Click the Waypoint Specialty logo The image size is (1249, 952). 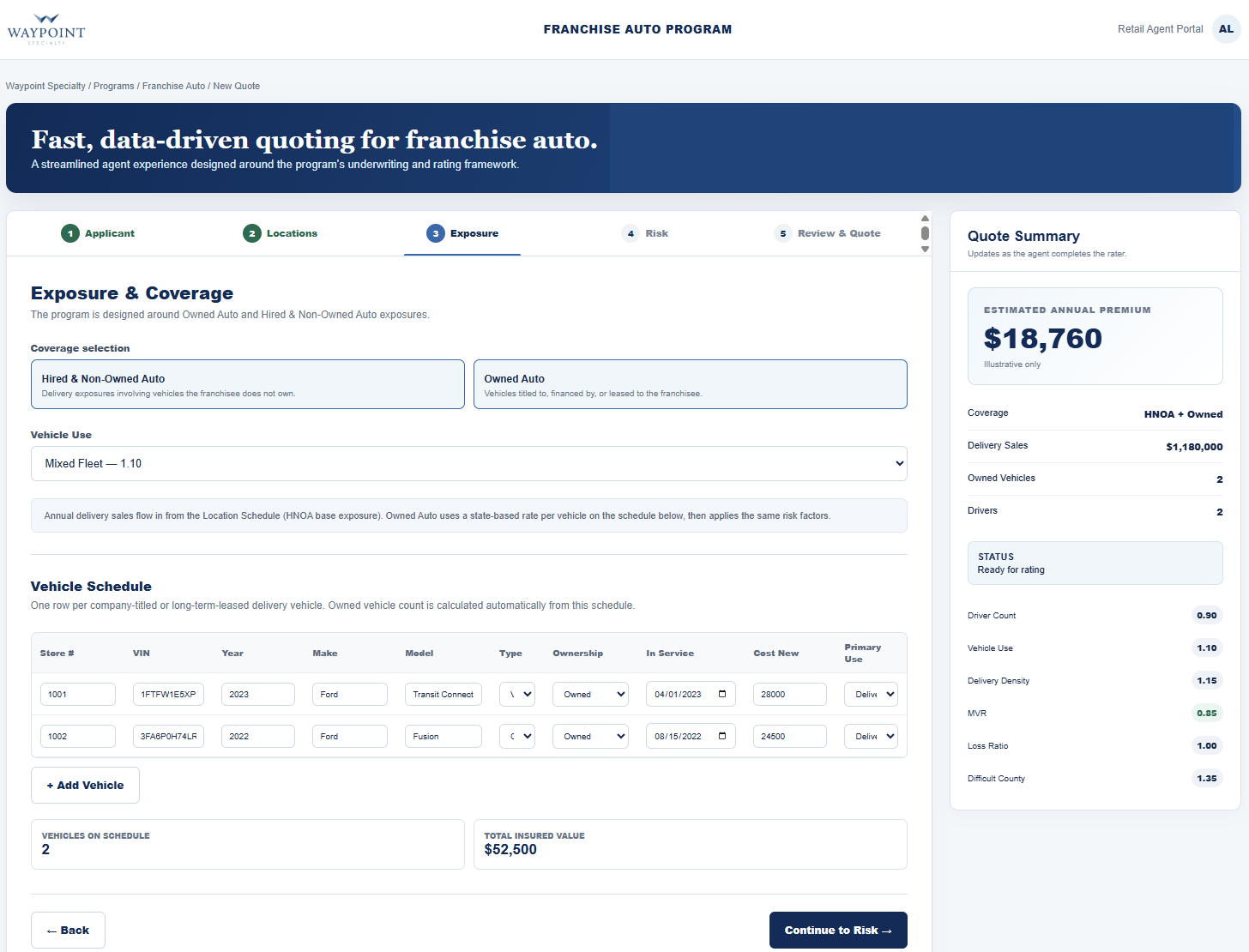[46, 29]
